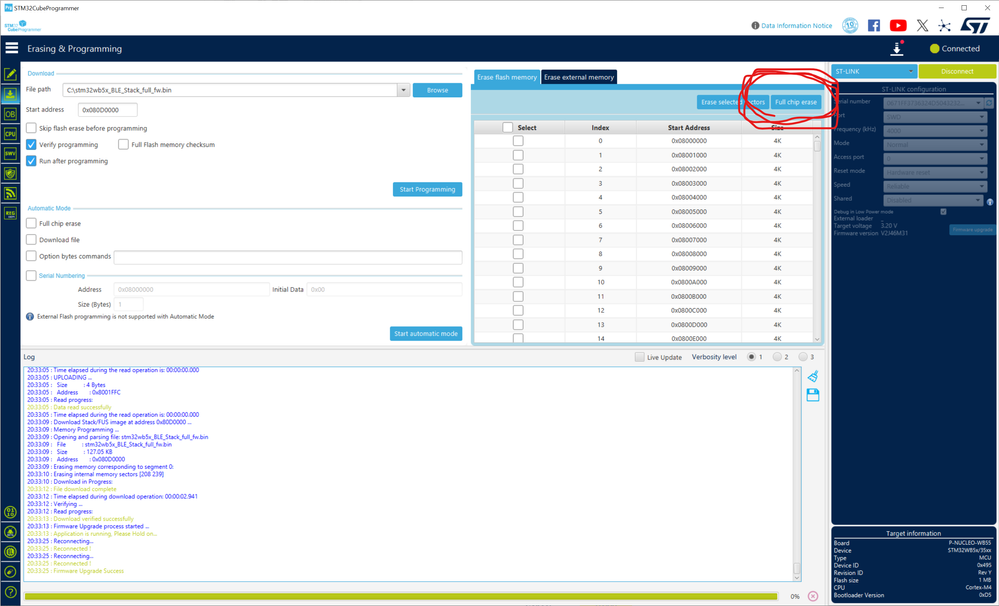
Task: Tick the select-all sectors header checkbox
Action: pos(508,127)
